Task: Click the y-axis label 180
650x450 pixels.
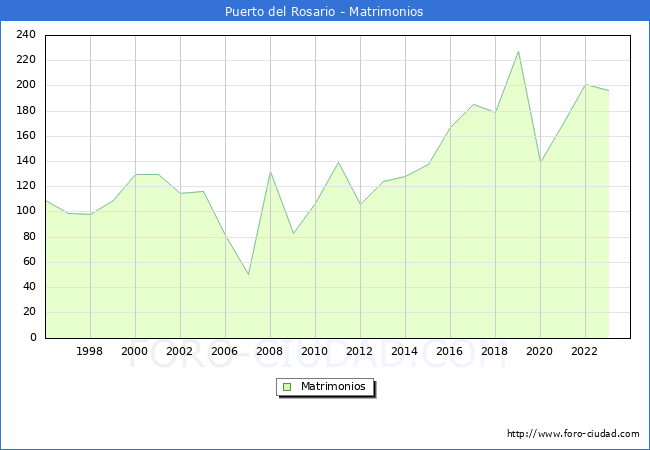Action: click(26, 111)
